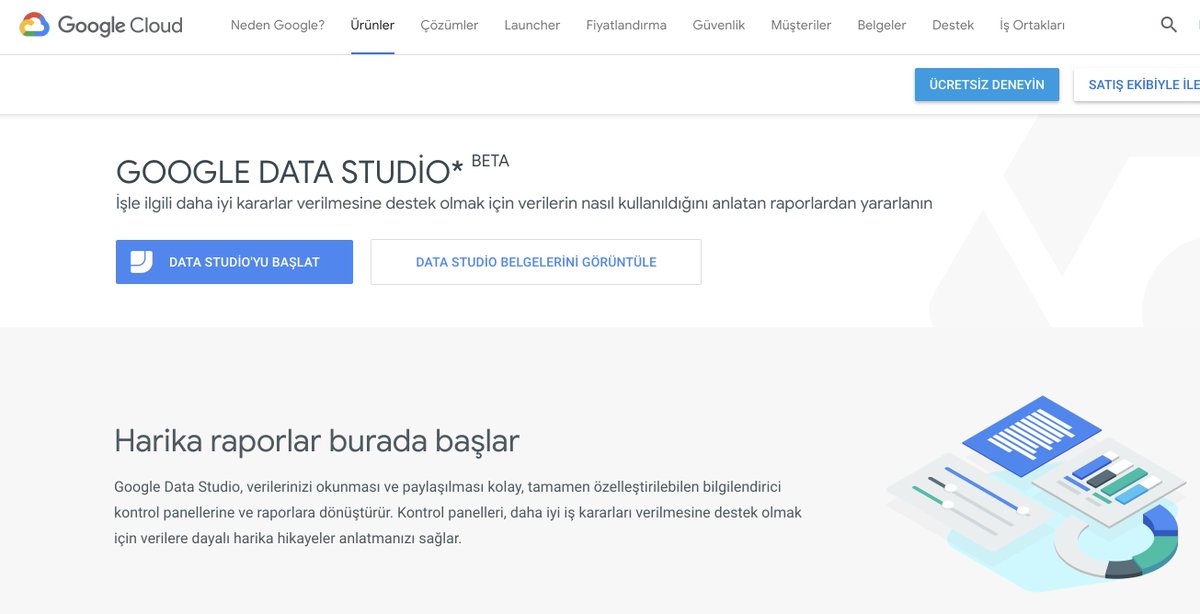This screenshot has height=614, width=1200.
Task: Select İş Ortakları nav item
Action: pos(1032,25)
